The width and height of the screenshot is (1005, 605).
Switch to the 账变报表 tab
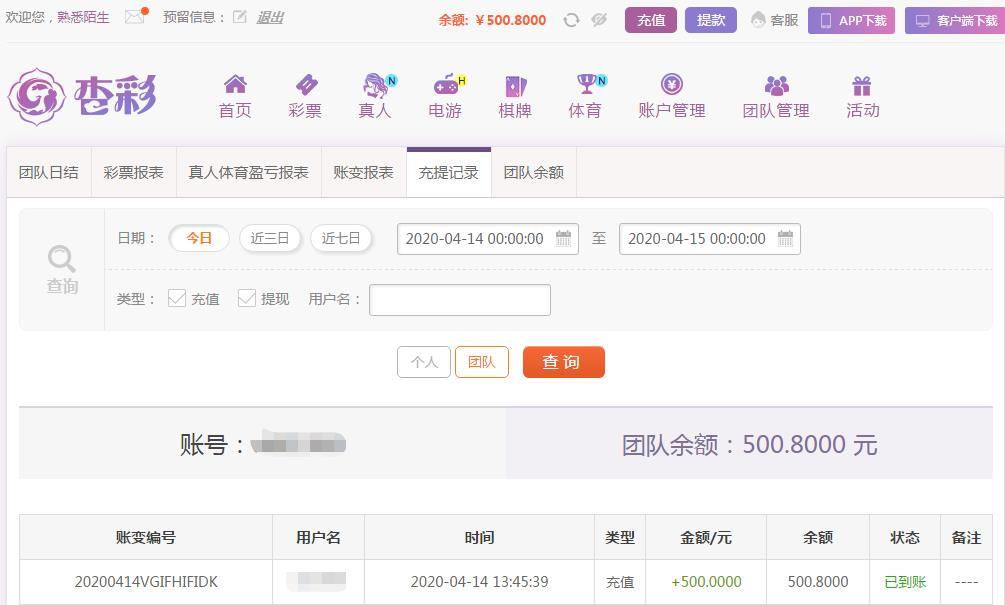click(x=363, y=172)
